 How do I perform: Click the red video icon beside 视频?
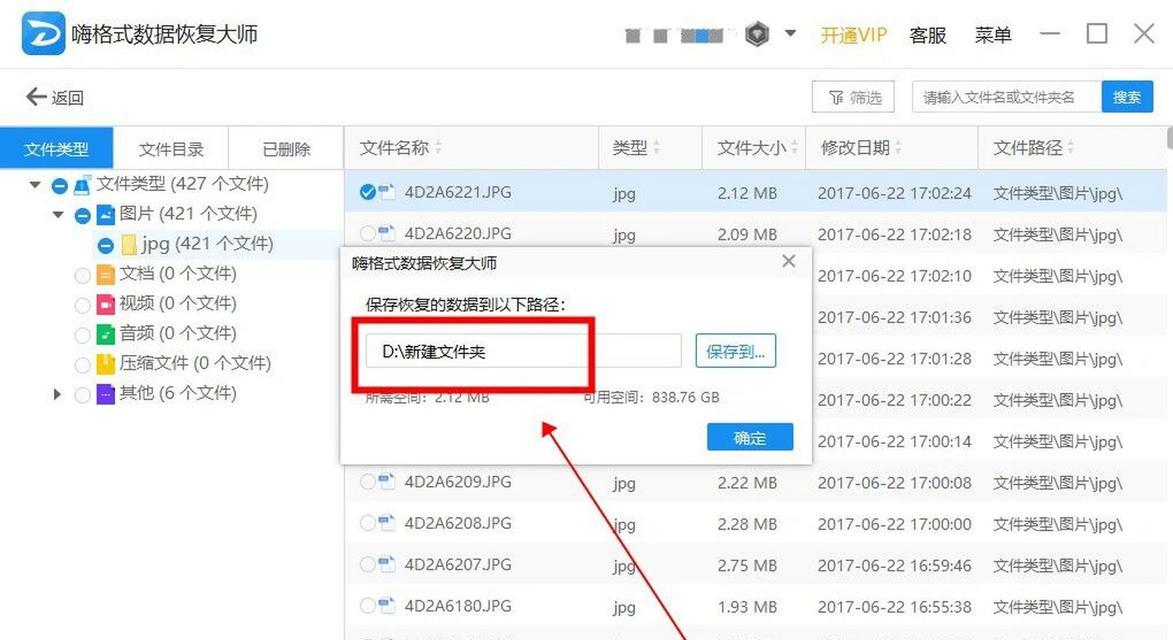coord(105,304)
